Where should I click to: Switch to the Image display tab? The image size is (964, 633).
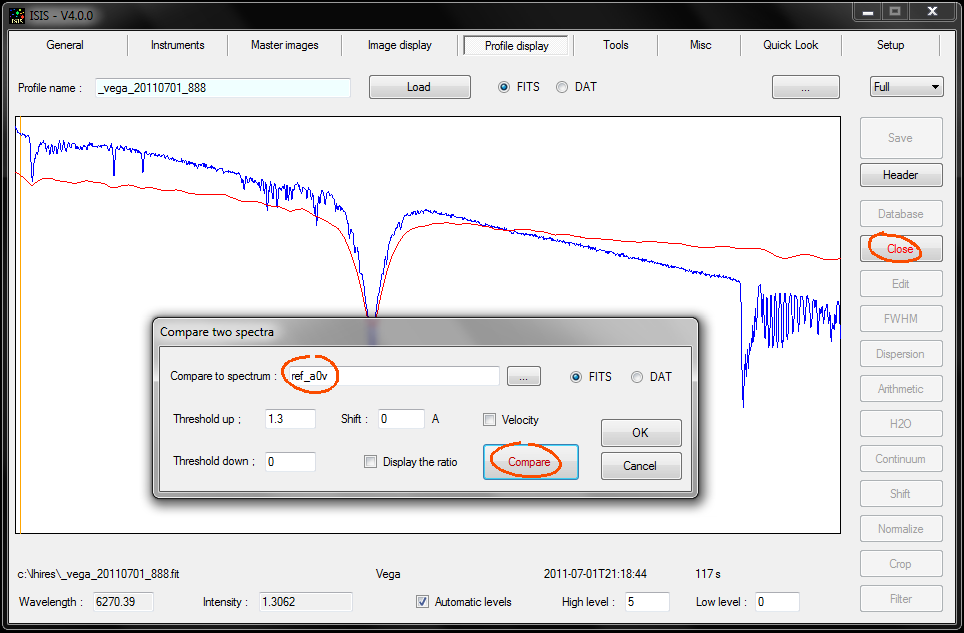(400, 45)
